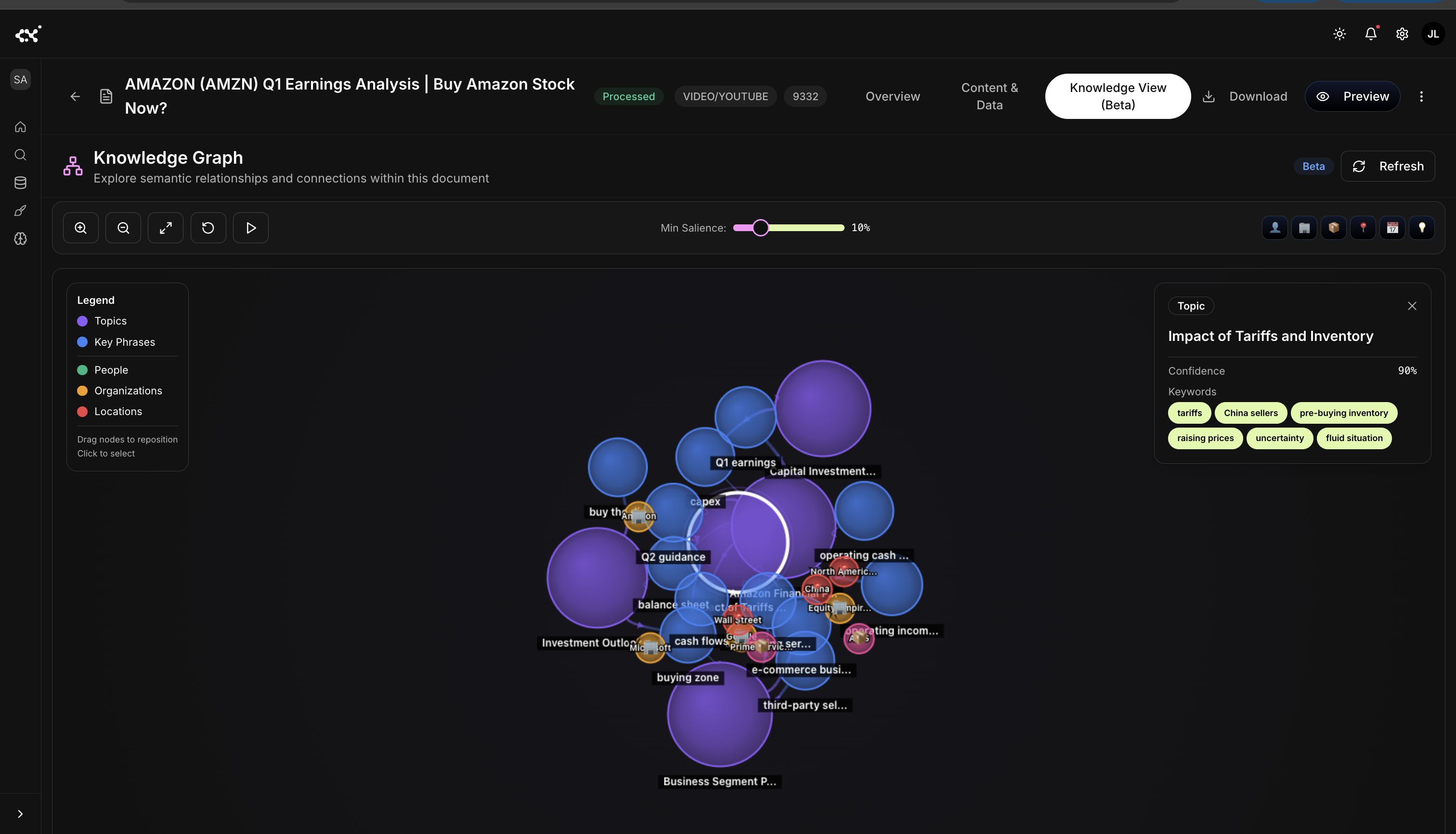The width and height of the screenshot is (1456, 834).
Task: Open the three-dot overflow menu
Action: 1422,96
